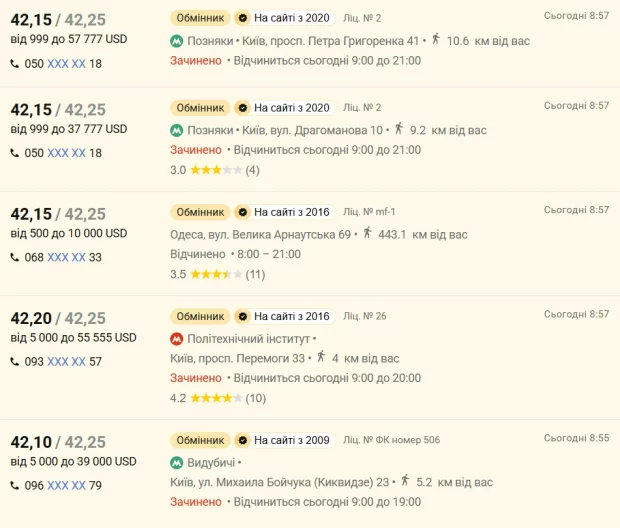
Task: Click the red metro icon beside Політехнічний інститут
Action: [177, 339]
